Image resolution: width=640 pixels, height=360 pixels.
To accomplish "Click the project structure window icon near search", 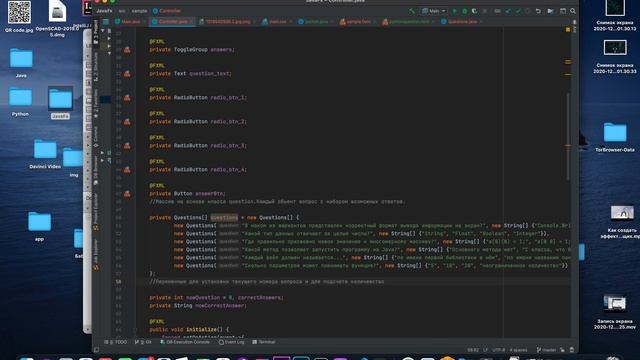I will pos(563,11).
